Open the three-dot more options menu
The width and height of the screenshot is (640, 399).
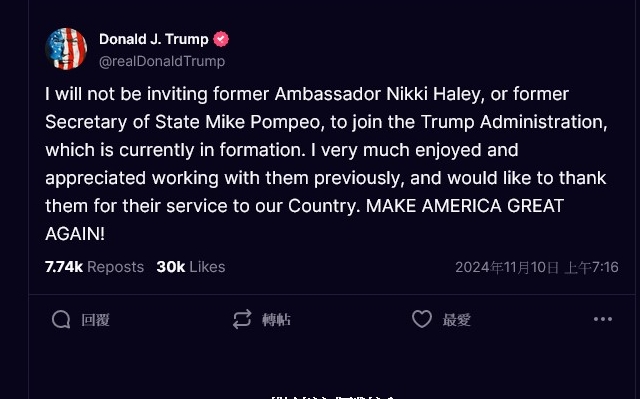click(603, 319)
